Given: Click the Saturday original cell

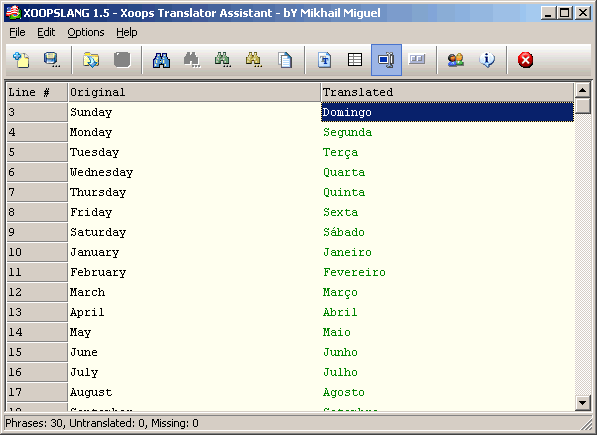Looking at the screenshot, I should (x=194, y=232).
